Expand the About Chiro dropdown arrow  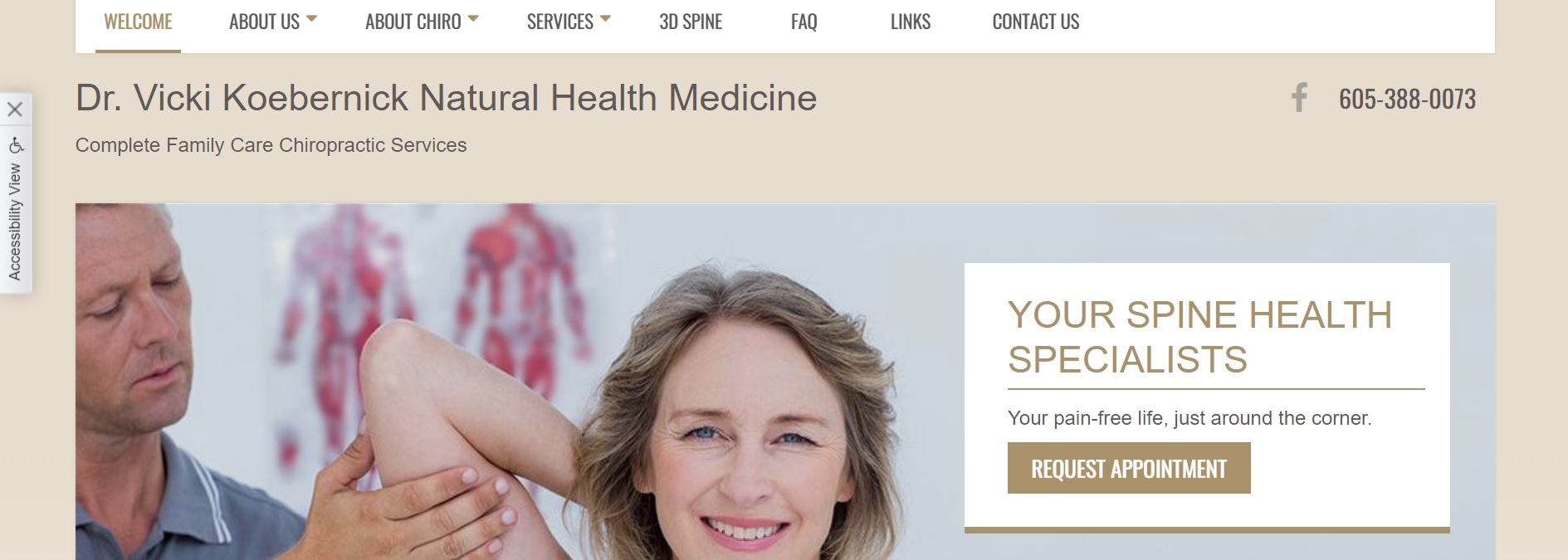tap(473, 18)
